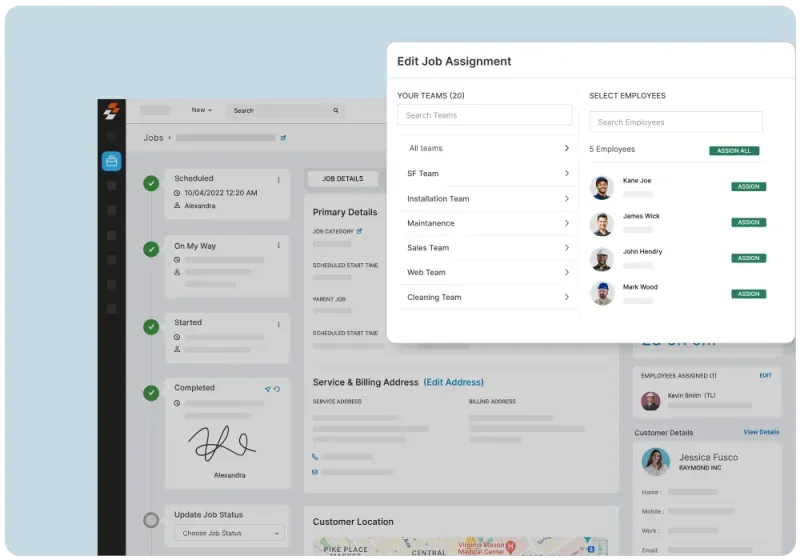
Task: Click the undo icon on Completed card
Action: pos(277,389)
